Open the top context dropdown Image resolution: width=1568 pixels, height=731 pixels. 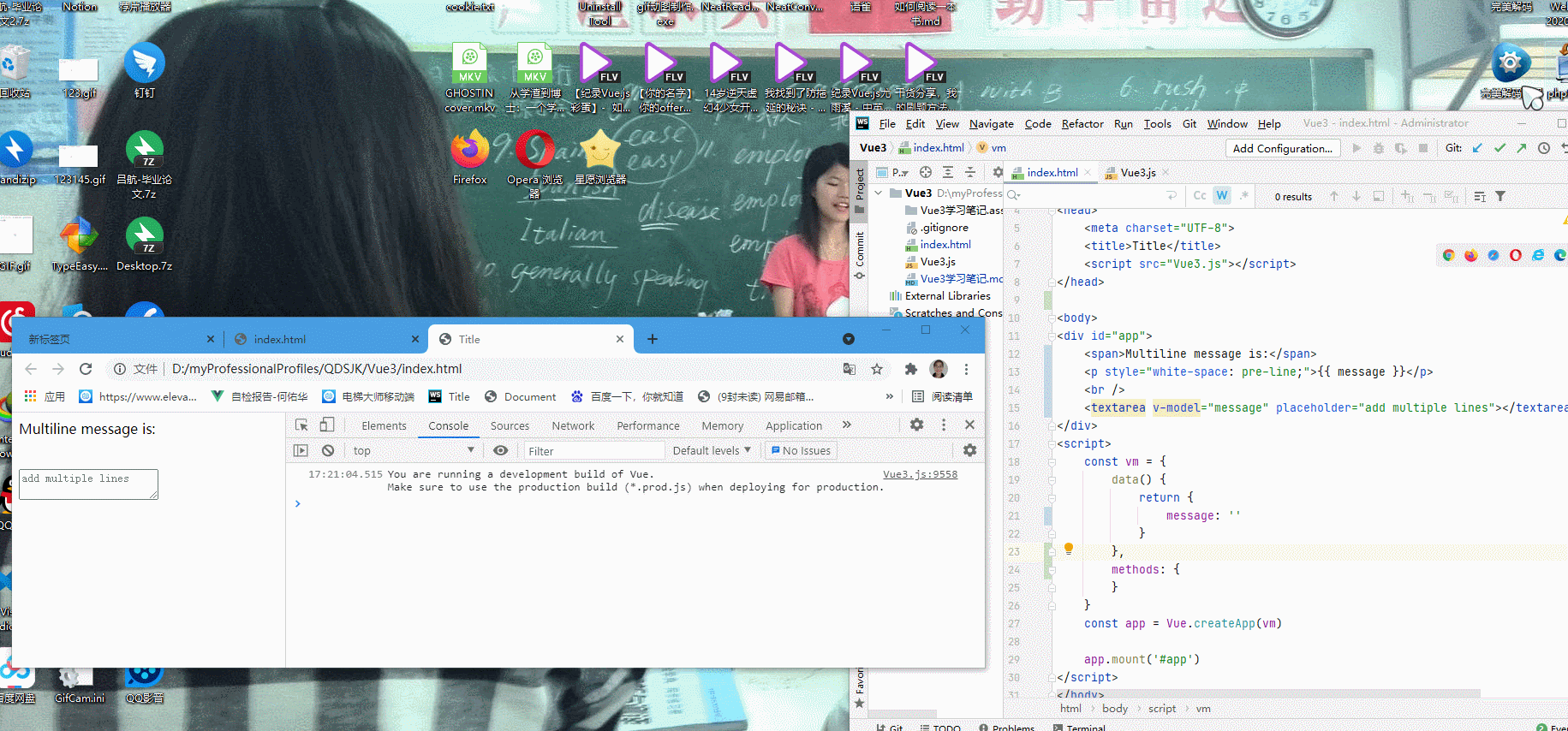(x=413, y=450)
